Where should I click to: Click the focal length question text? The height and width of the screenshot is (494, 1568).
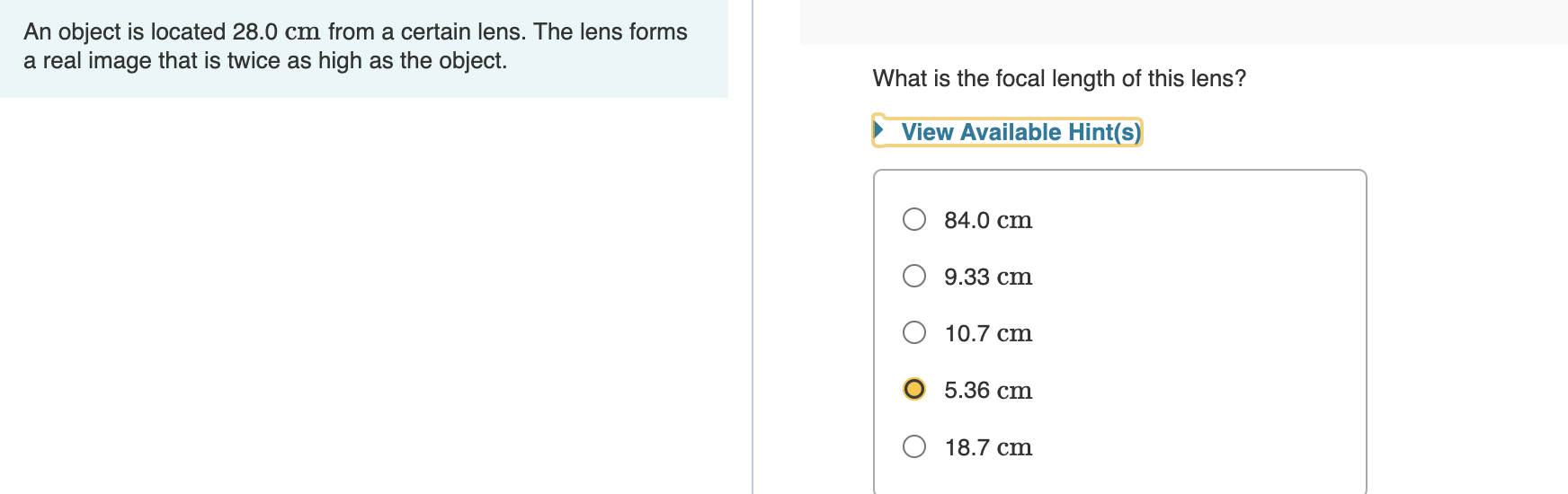[x=1059, y=78]
